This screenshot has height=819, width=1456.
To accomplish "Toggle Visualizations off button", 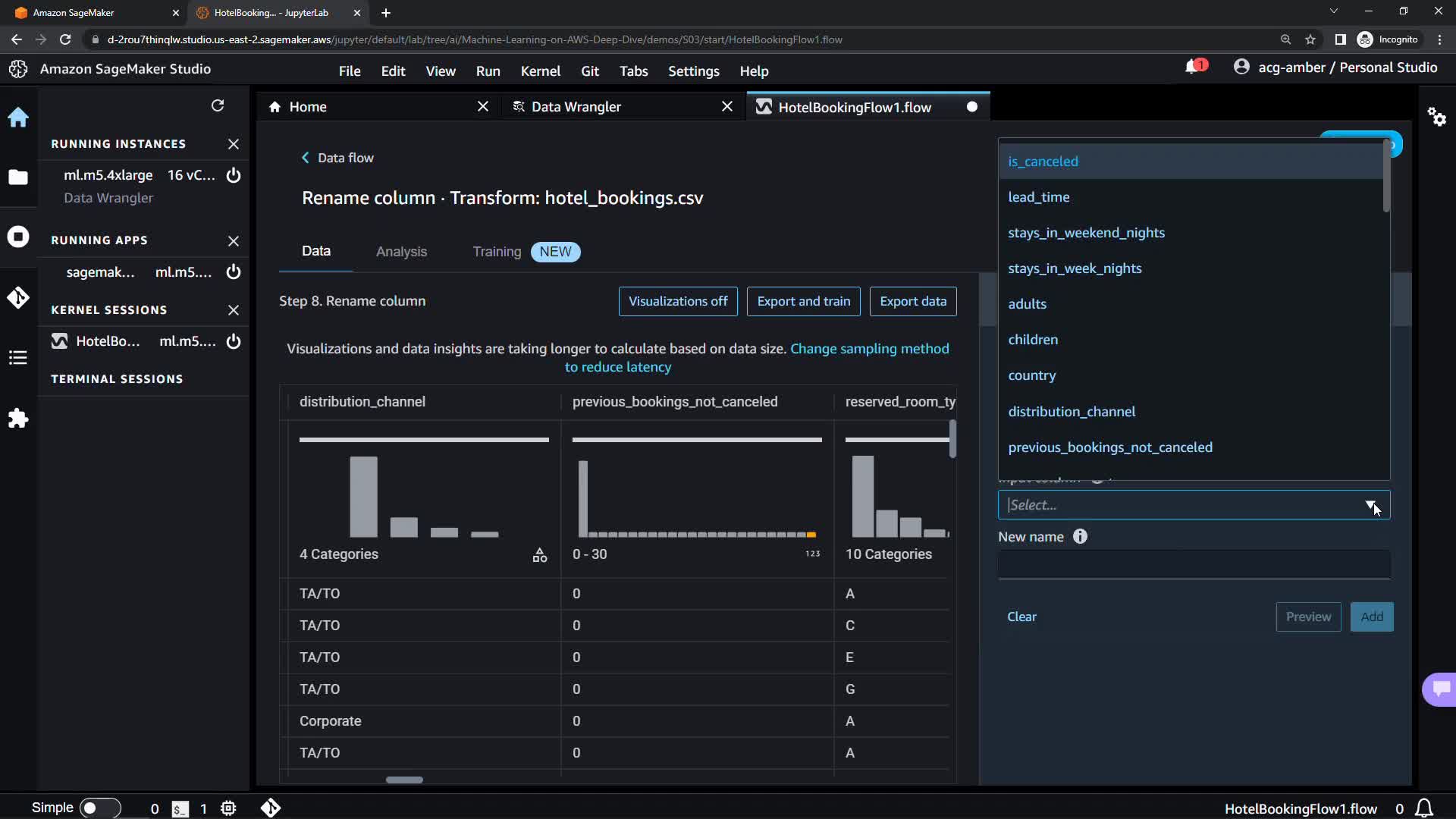I will pos(677,301).
